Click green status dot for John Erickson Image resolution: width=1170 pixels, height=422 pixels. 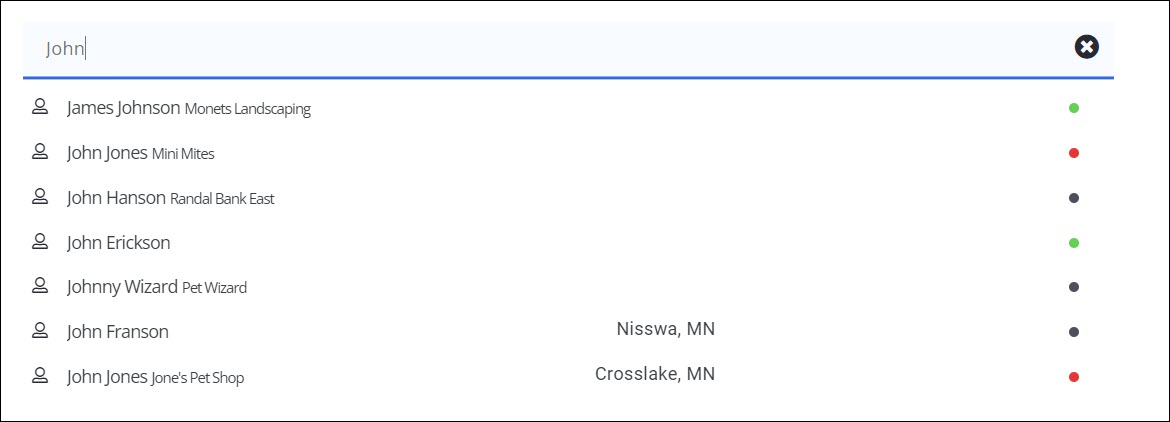coord(1074,243)
